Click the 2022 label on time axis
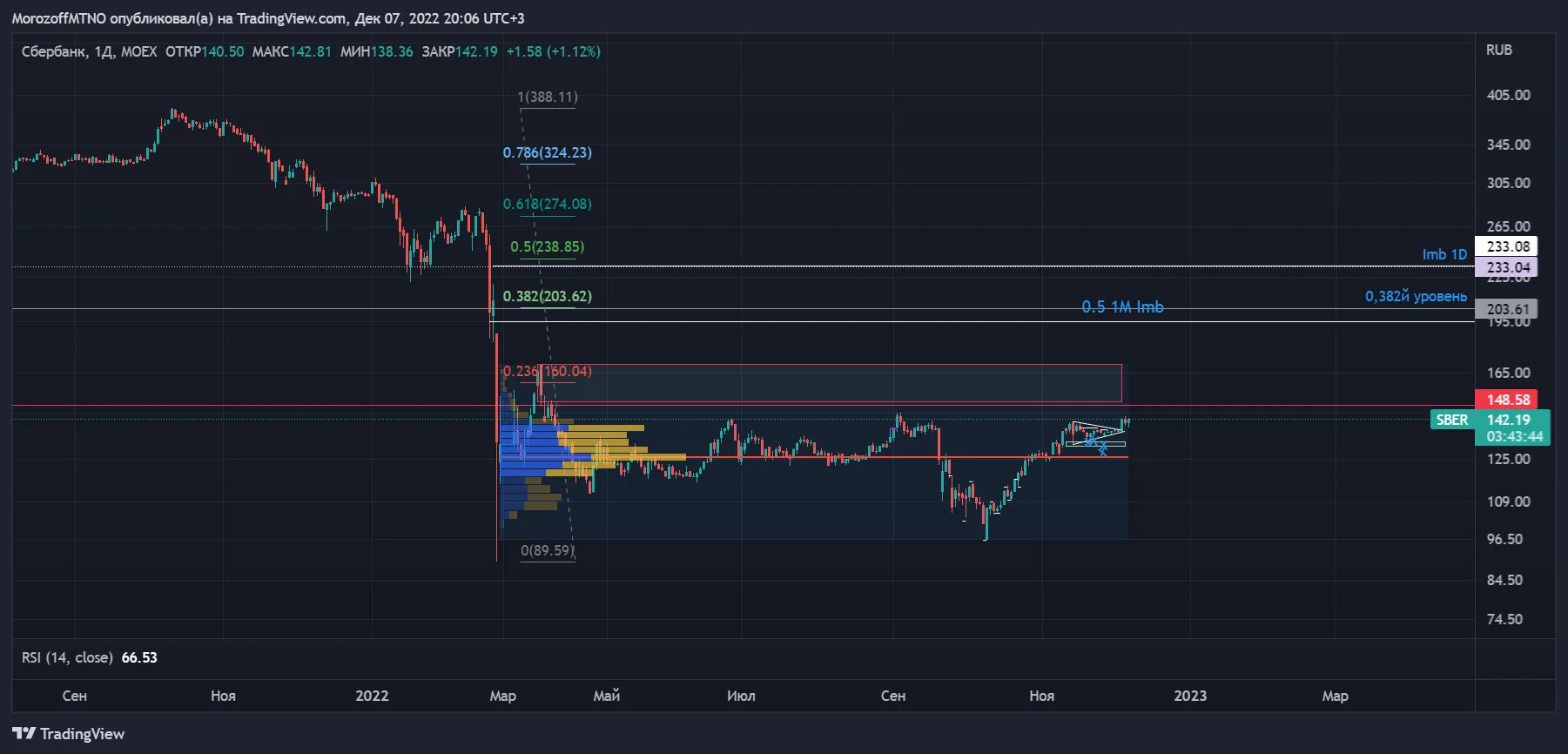This screenshot has height=754, width=1568. pos(372,696)
